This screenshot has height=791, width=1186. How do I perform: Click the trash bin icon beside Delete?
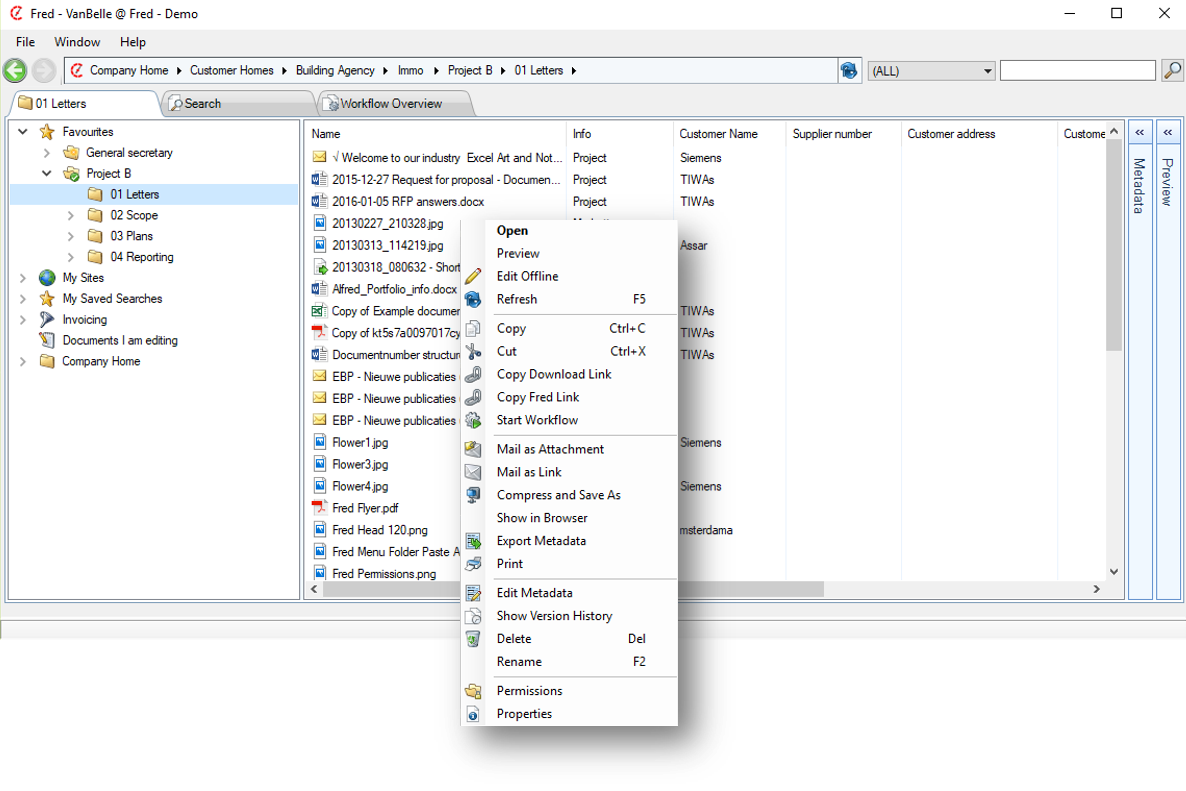[x=474, y=639]
